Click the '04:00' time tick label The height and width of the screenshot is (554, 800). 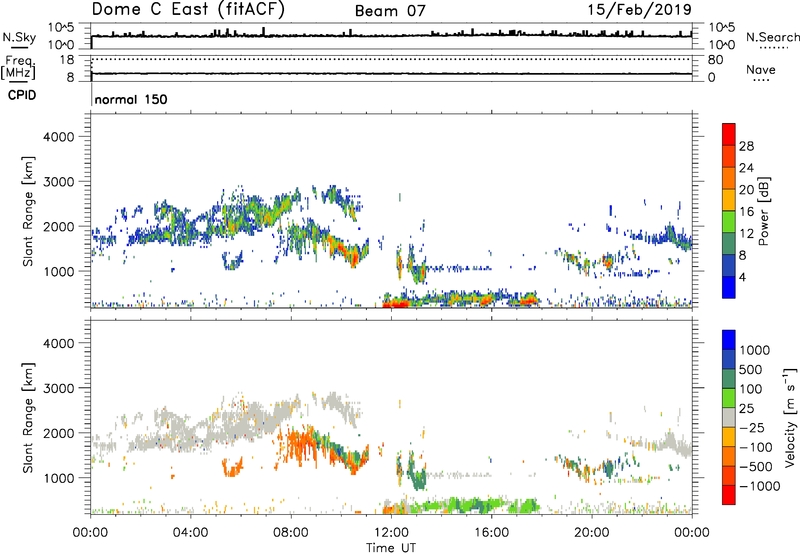point(190,533)
